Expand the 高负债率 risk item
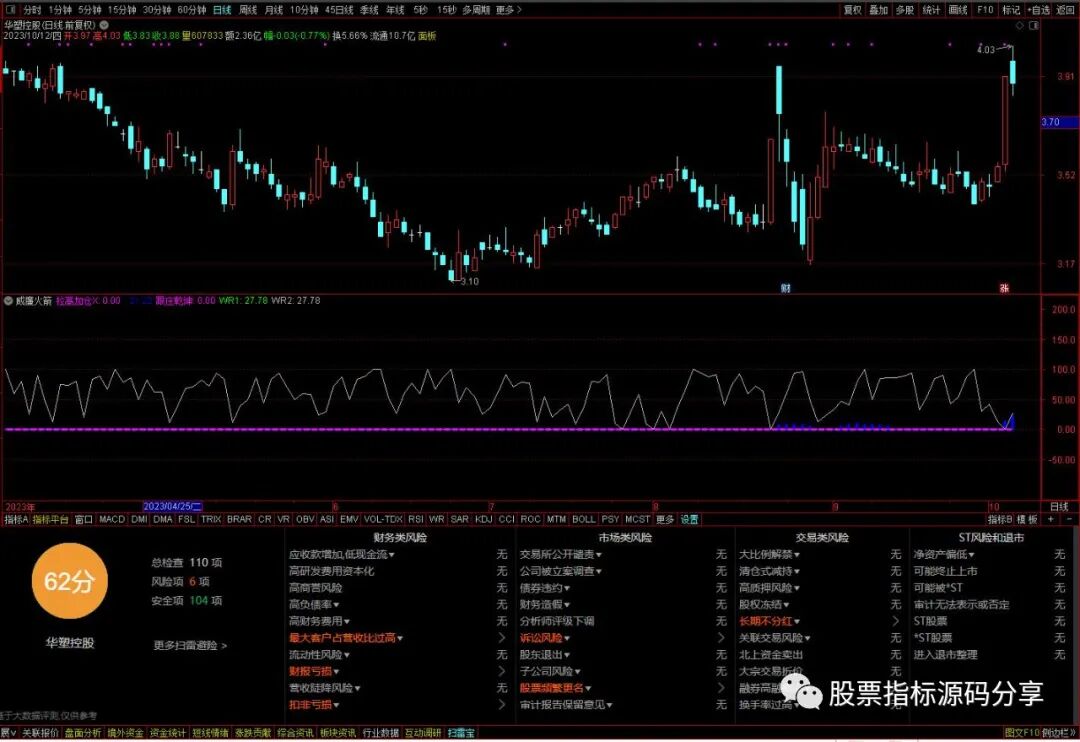Screen dimensions: 1080x742 [x=314, y=604]
